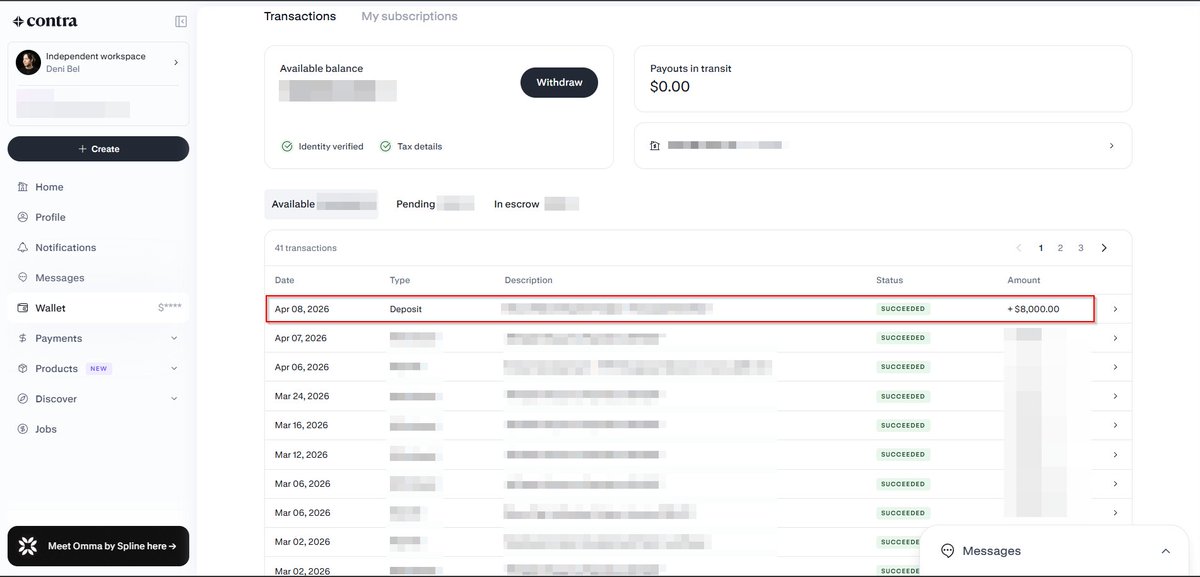
Task: Expand the floating Messages panel chevron
Action: click(x=1165, y=551)
